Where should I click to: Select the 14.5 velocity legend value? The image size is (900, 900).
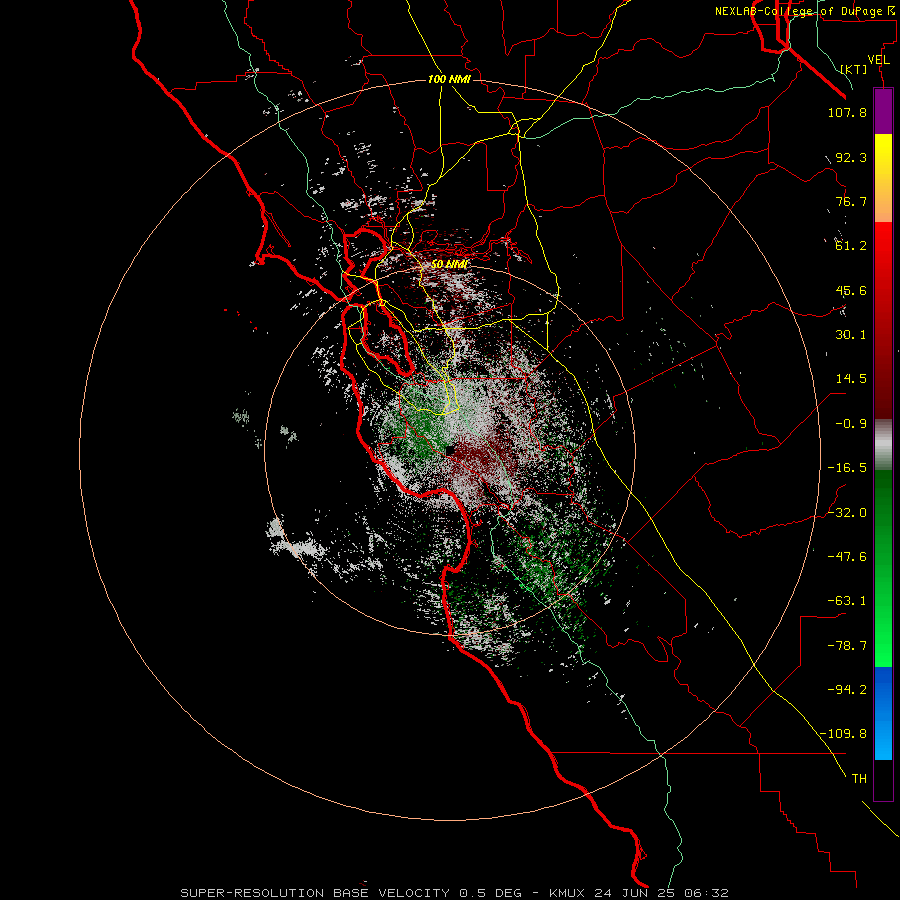click(x=851, y=379)
